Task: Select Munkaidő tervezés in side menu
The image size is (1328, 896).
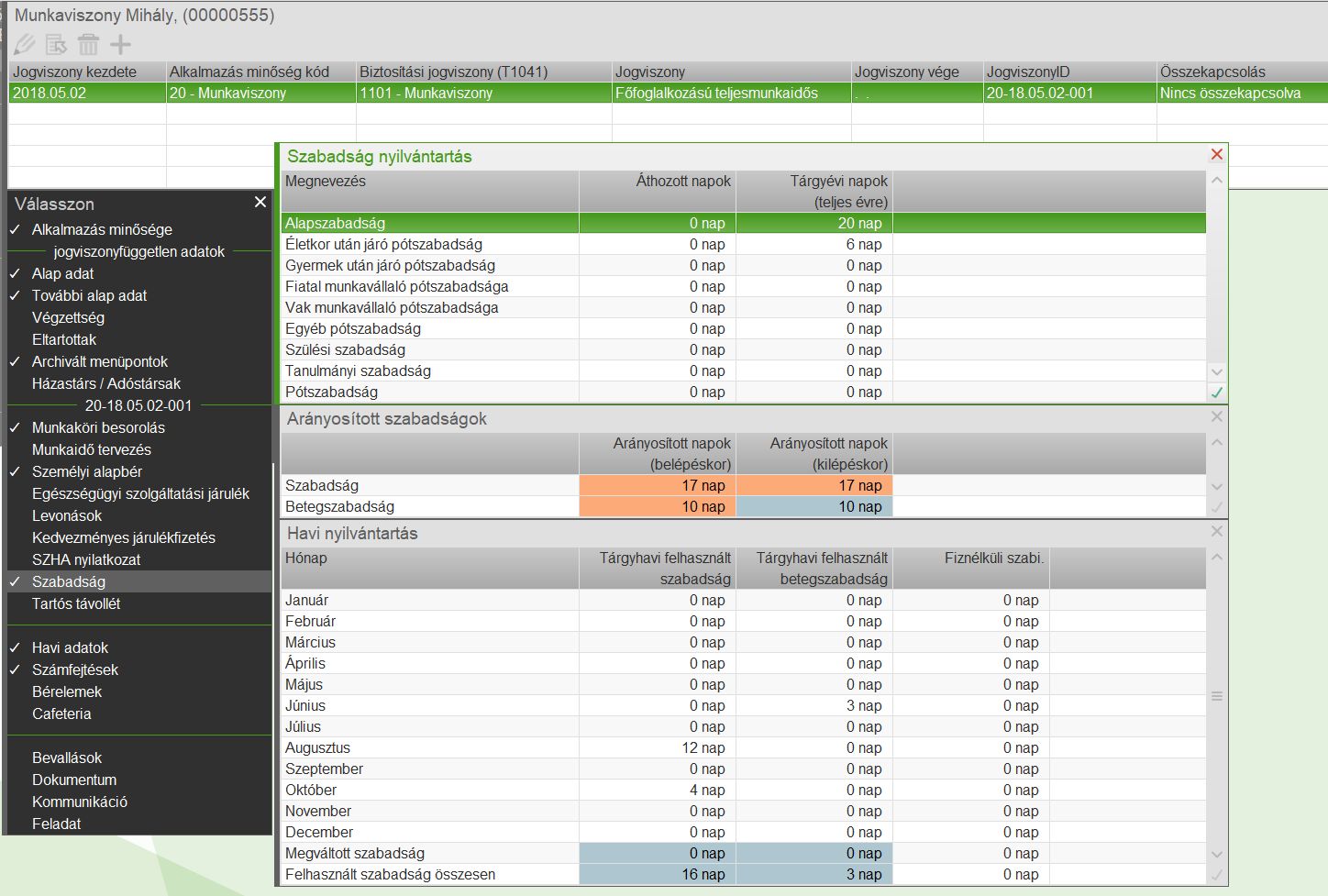Action: coord(92,449)
